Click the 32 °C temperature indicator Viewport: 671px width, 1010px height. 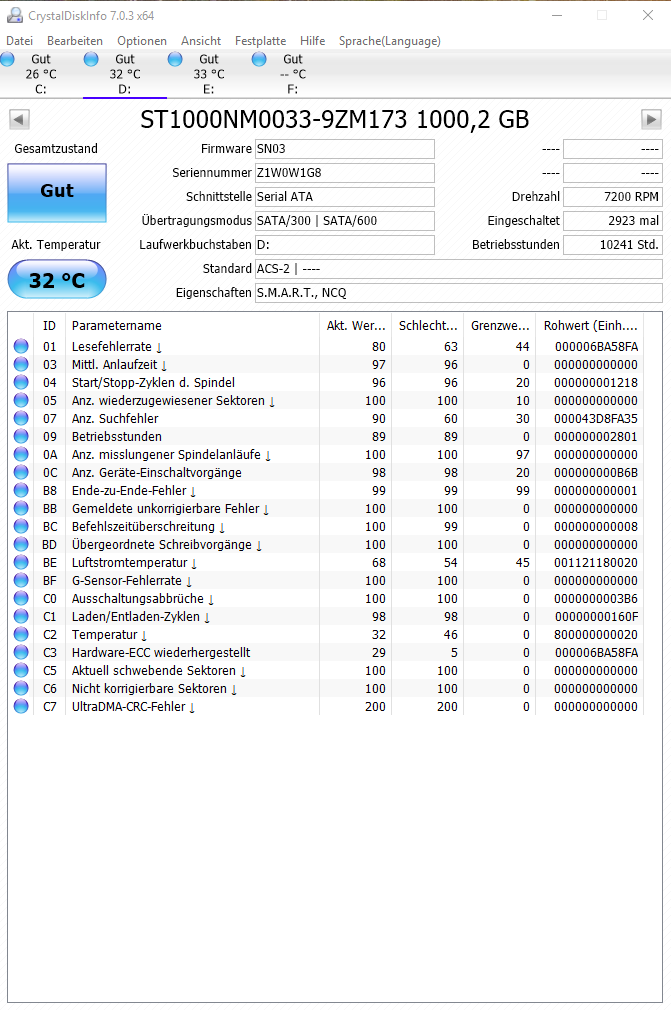(x=57, y=280)
